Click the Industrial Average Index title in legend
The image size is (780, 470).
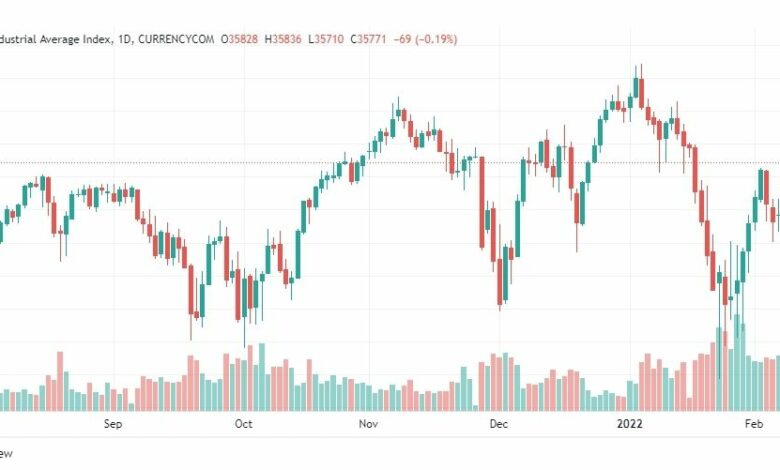(x=57, y=39)
